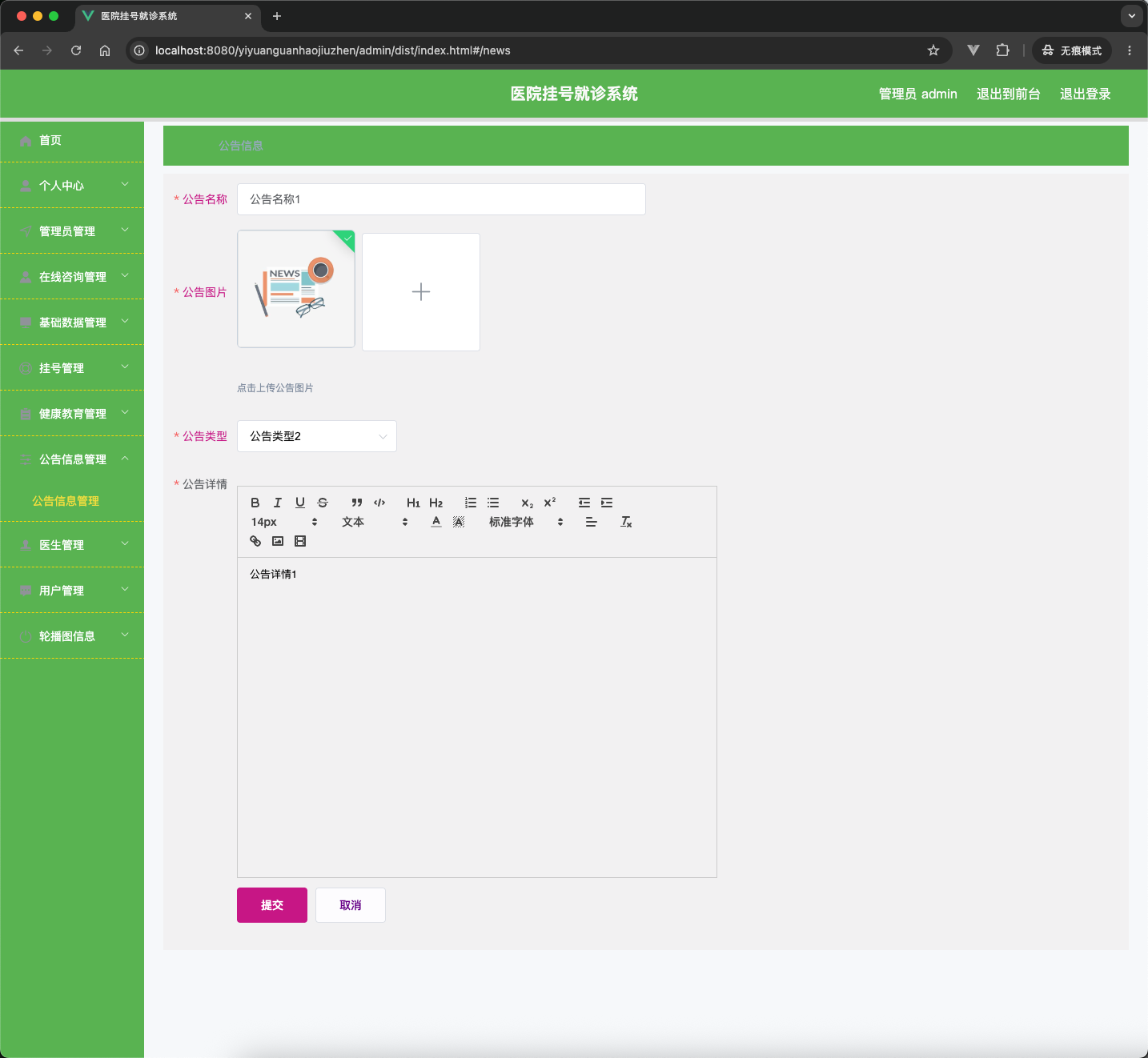1148x1058 pixels.
Task: Click the browser back arrow
Action: click(18, 50)
